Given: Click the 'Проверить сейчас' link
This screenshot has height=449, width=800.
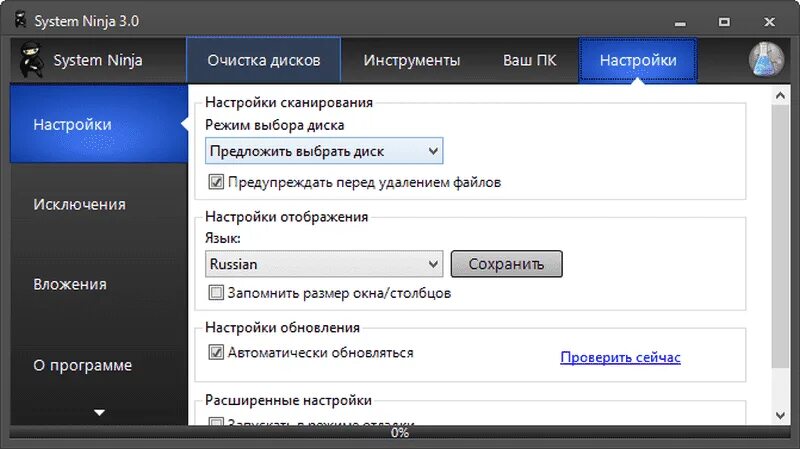Looking at the screenshot, I should coord(620,357).
